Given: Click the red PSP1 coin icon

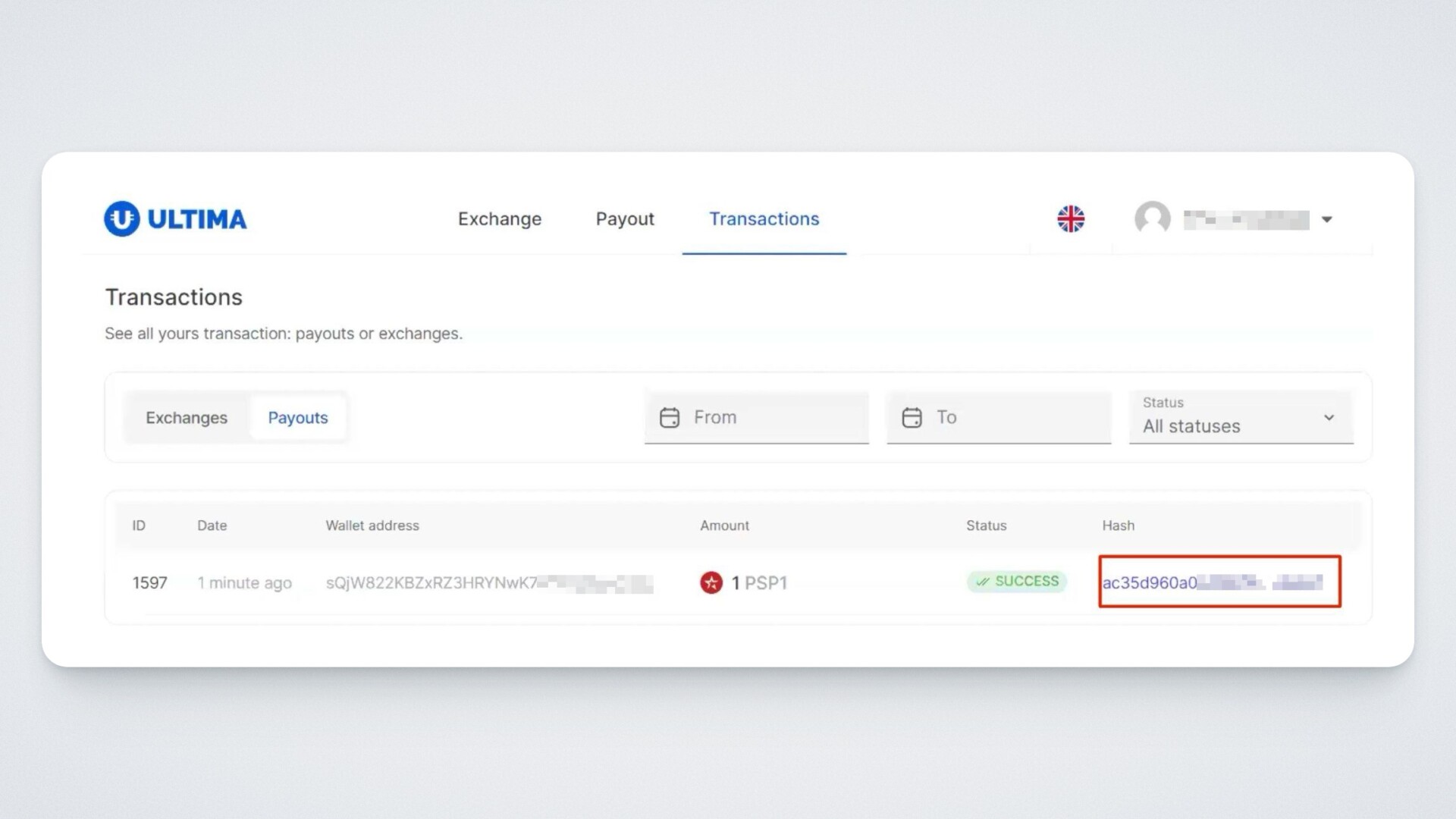Looking at the screenshot, I should tap(711, 582).
